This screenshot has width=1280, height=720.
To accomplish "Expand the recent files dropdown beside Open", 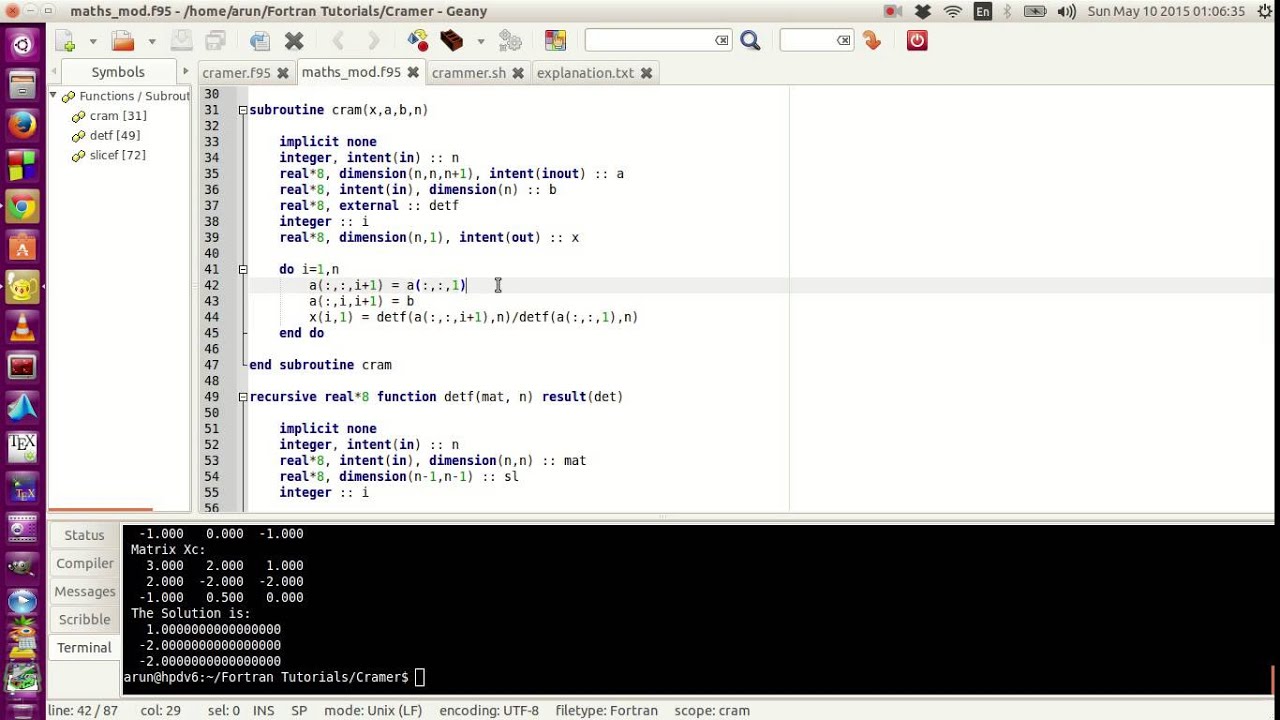I will tap(151, 41).
